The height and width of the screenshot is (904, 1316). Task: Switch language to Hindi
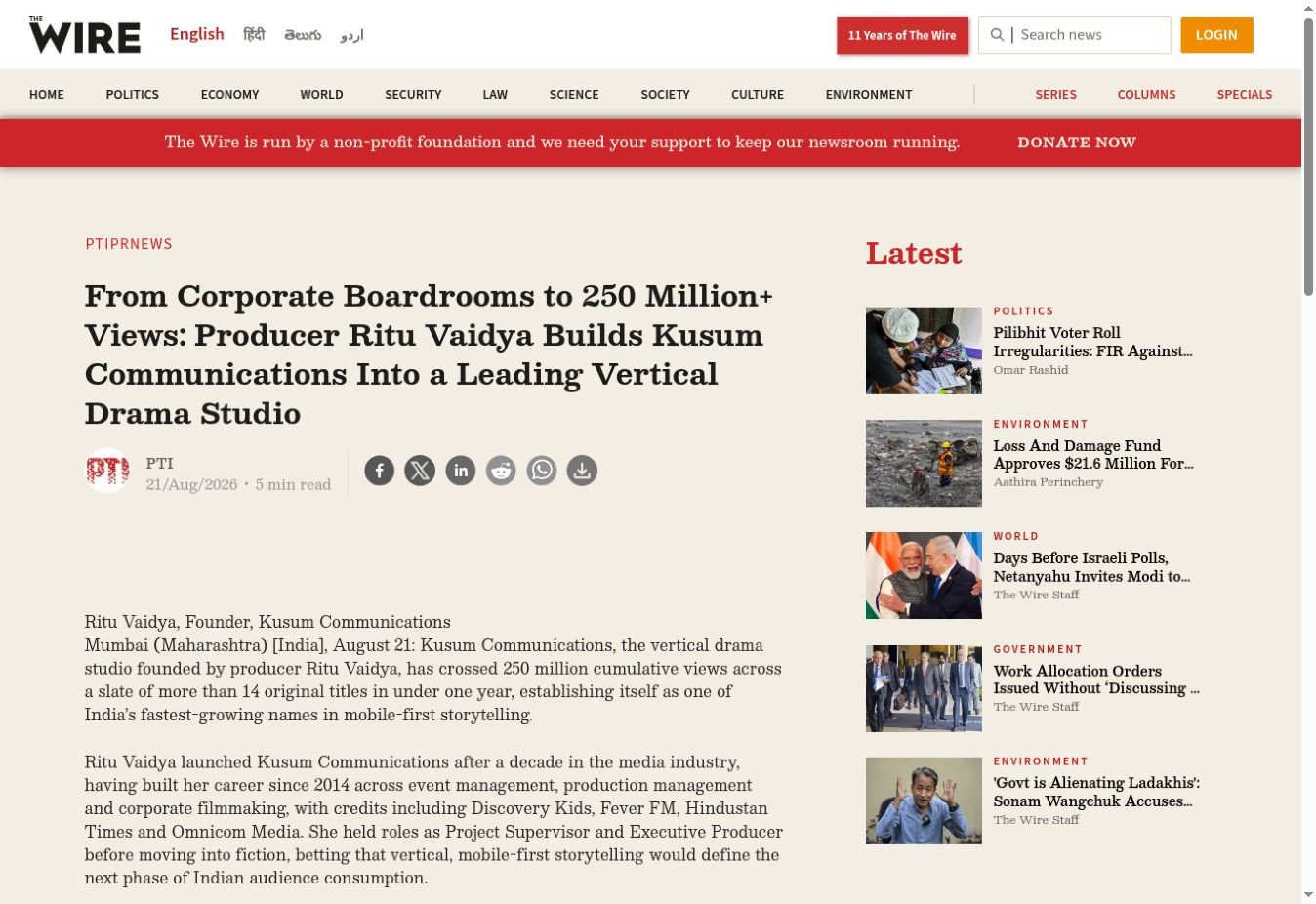(x=254, y=35)
